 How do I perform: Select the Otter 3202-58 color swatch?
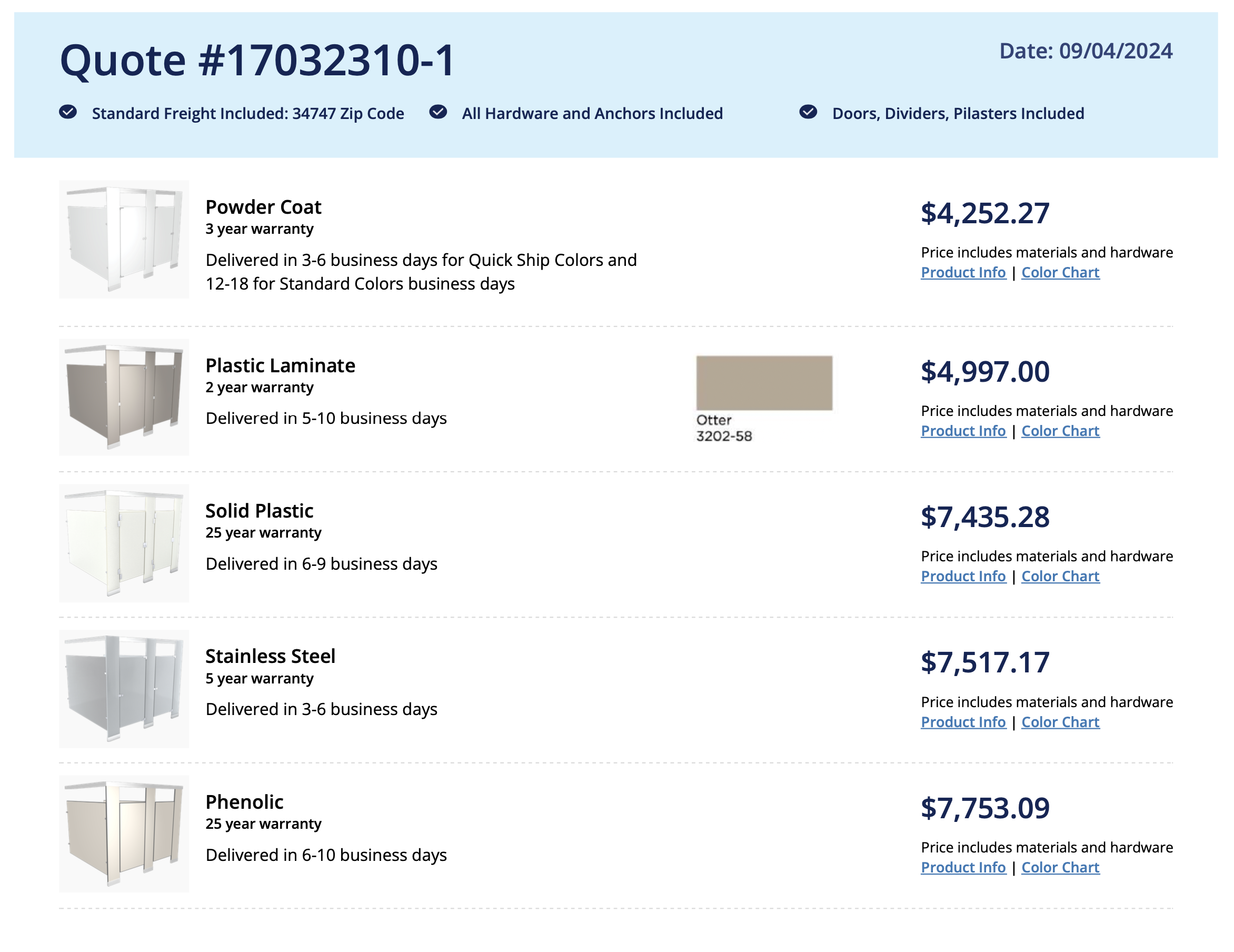click(x=764, y=383)
